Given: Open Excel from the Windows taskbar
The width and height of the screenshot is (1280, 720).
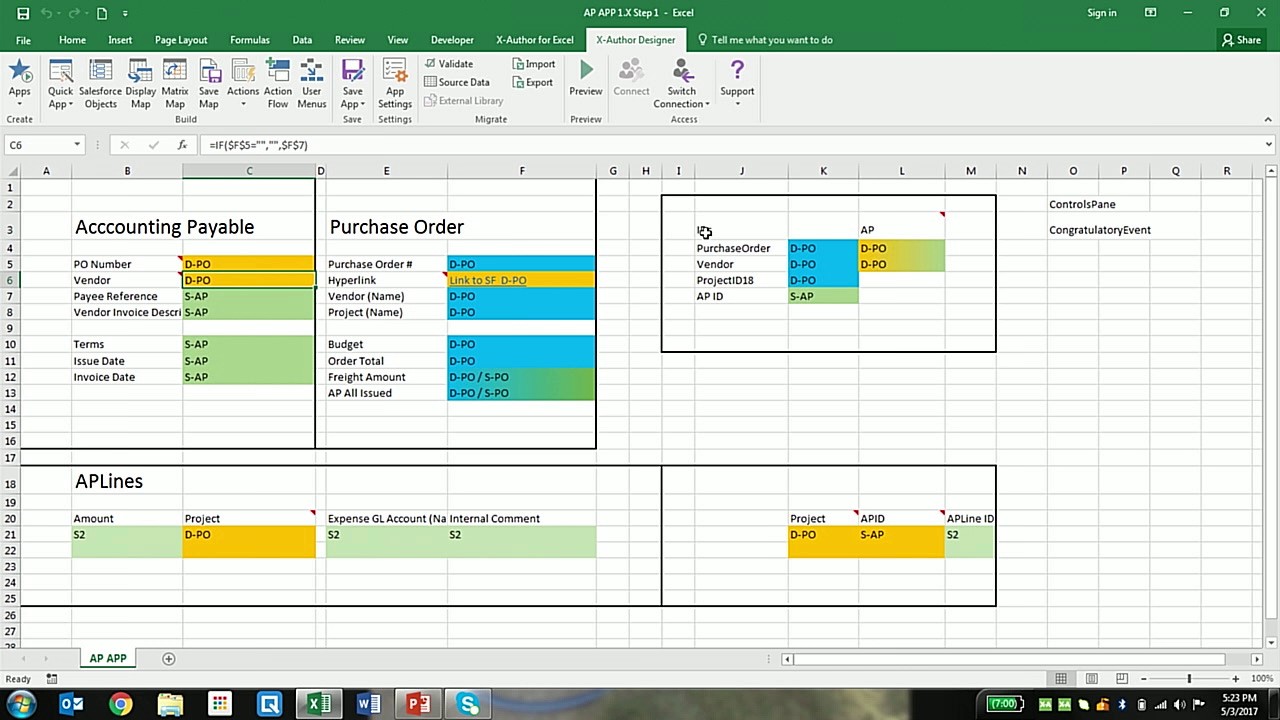Looking at the screenshot, I should 318,704.
